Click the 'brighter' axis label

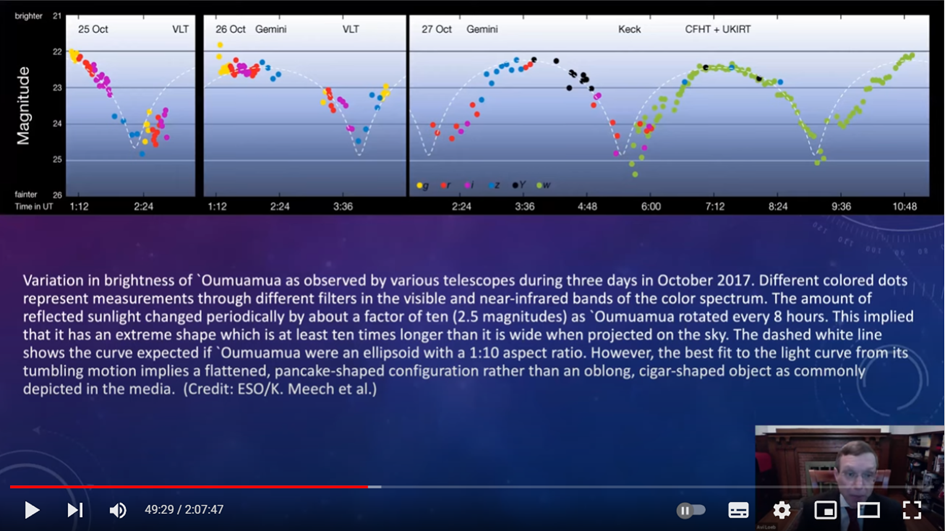pyautogui.click(x=28, y=16)
